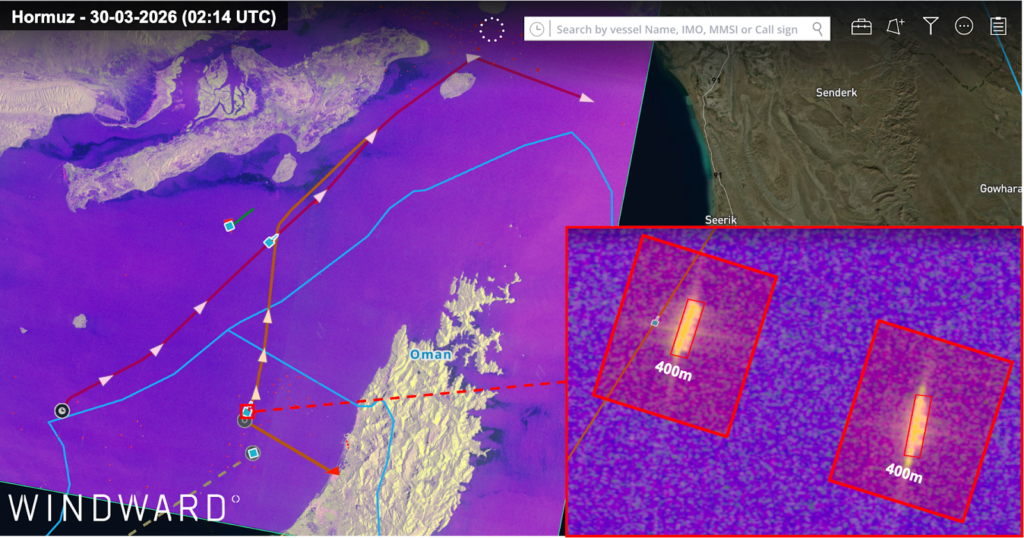The image size is (1024, 538).
Task: Open the filter funnel icon
Action: coord(931,26)
